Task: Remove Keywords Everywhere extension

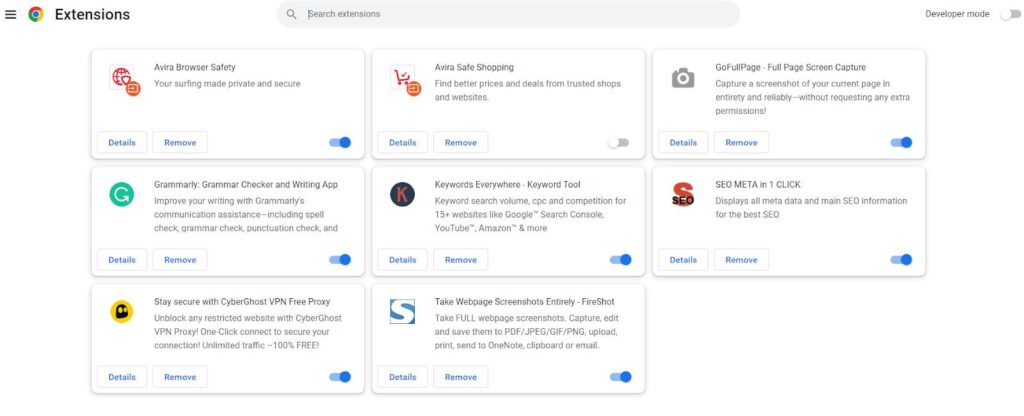Action: 461,259
